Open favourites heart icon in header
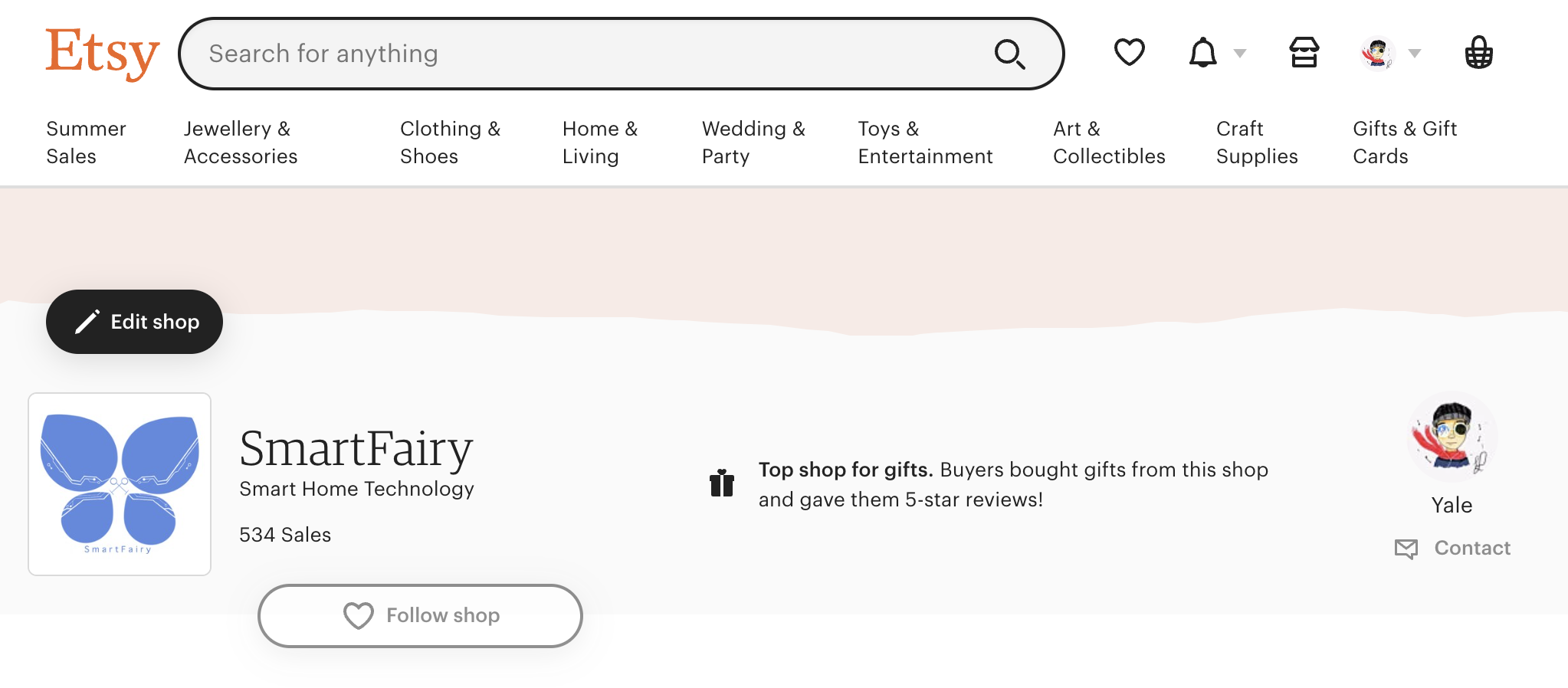1568x688 pixels. coord(1129,53)
